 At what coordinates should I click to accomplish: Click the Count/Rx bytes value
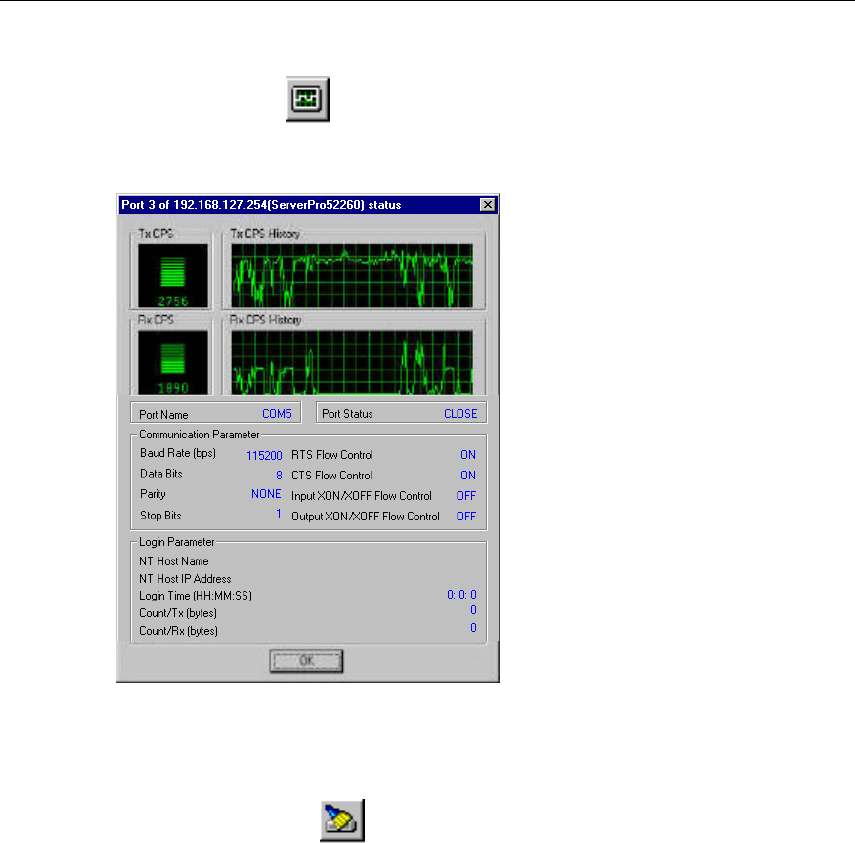473,628
